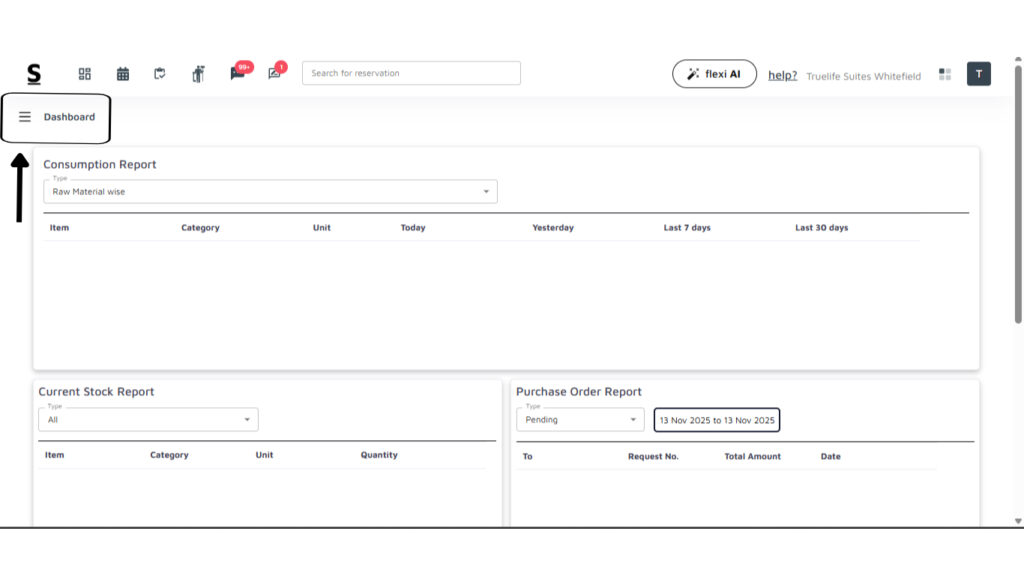This screenshot has height=576, width=1024.
Task: Open the T user profile avatar
Action: point(978,74)
